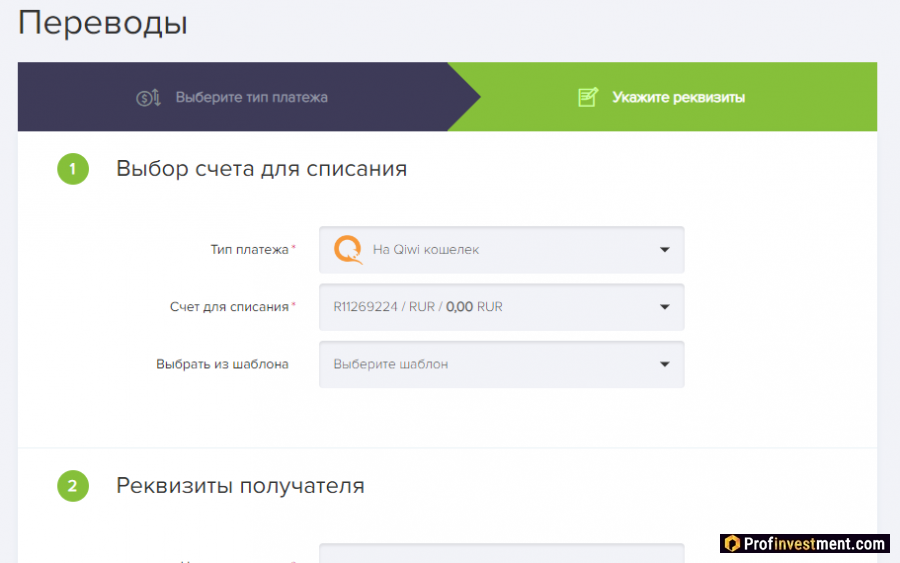Screen dimensions: 900x563
Task: Click the edit requisites note icon
Action: [x=588, y=97]
